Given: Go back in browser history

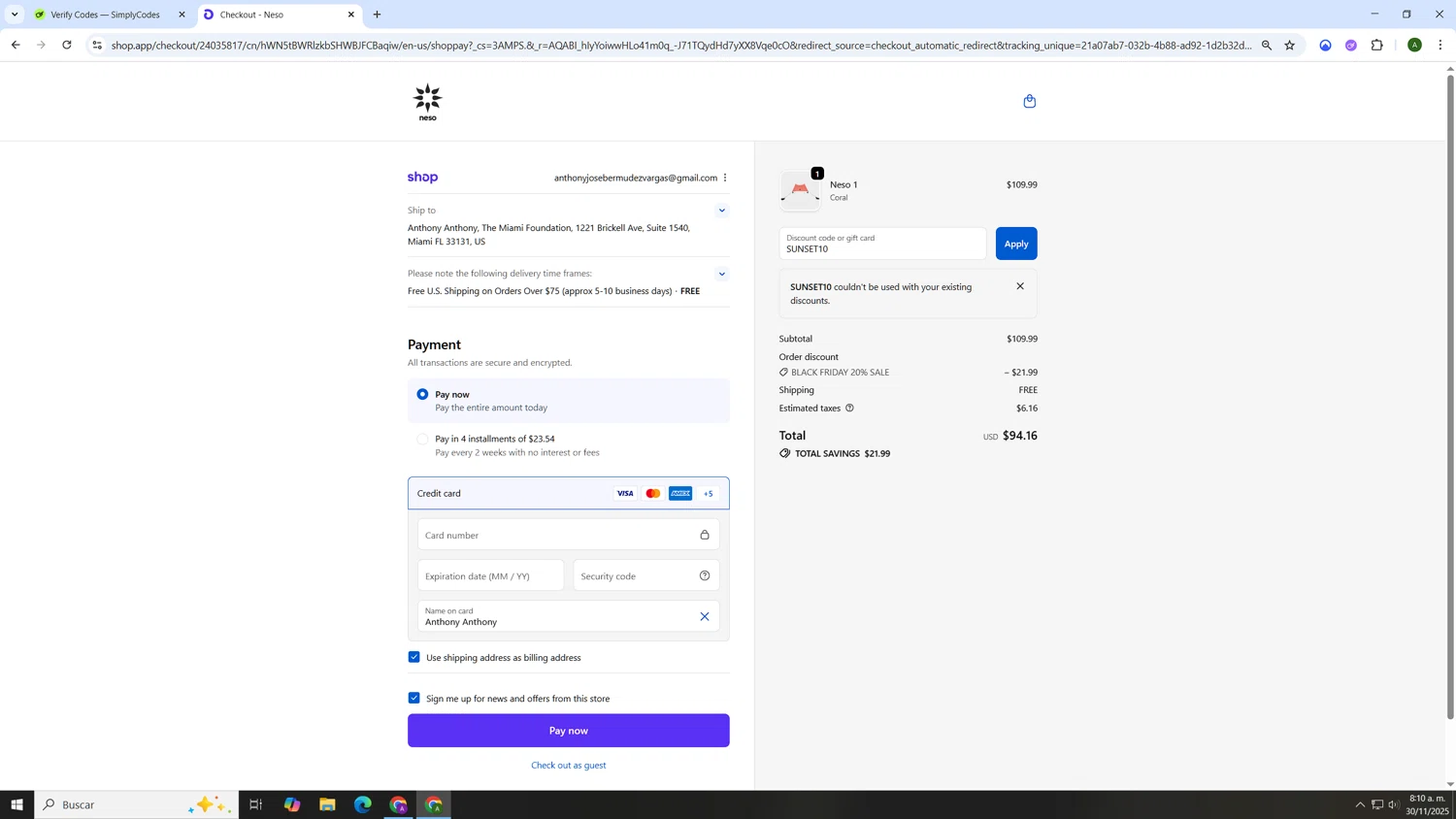Looking at the screenshot, I should pos(16,45).
